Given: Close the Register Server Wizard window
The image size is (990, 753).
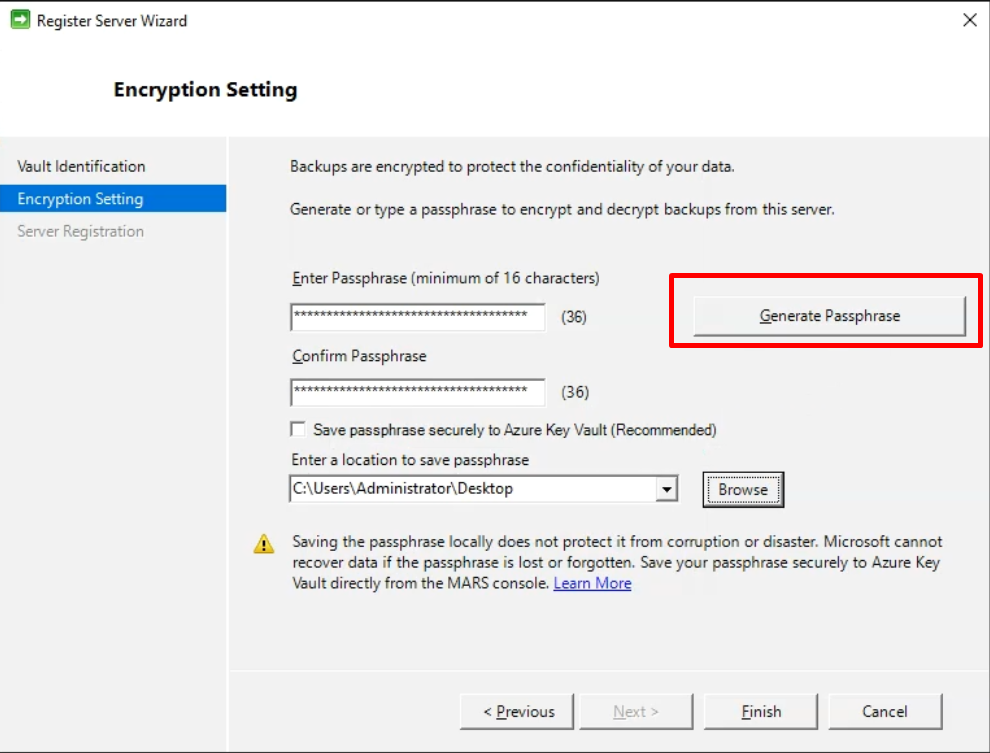Looking at the screenshot, I should click(970, 20).
